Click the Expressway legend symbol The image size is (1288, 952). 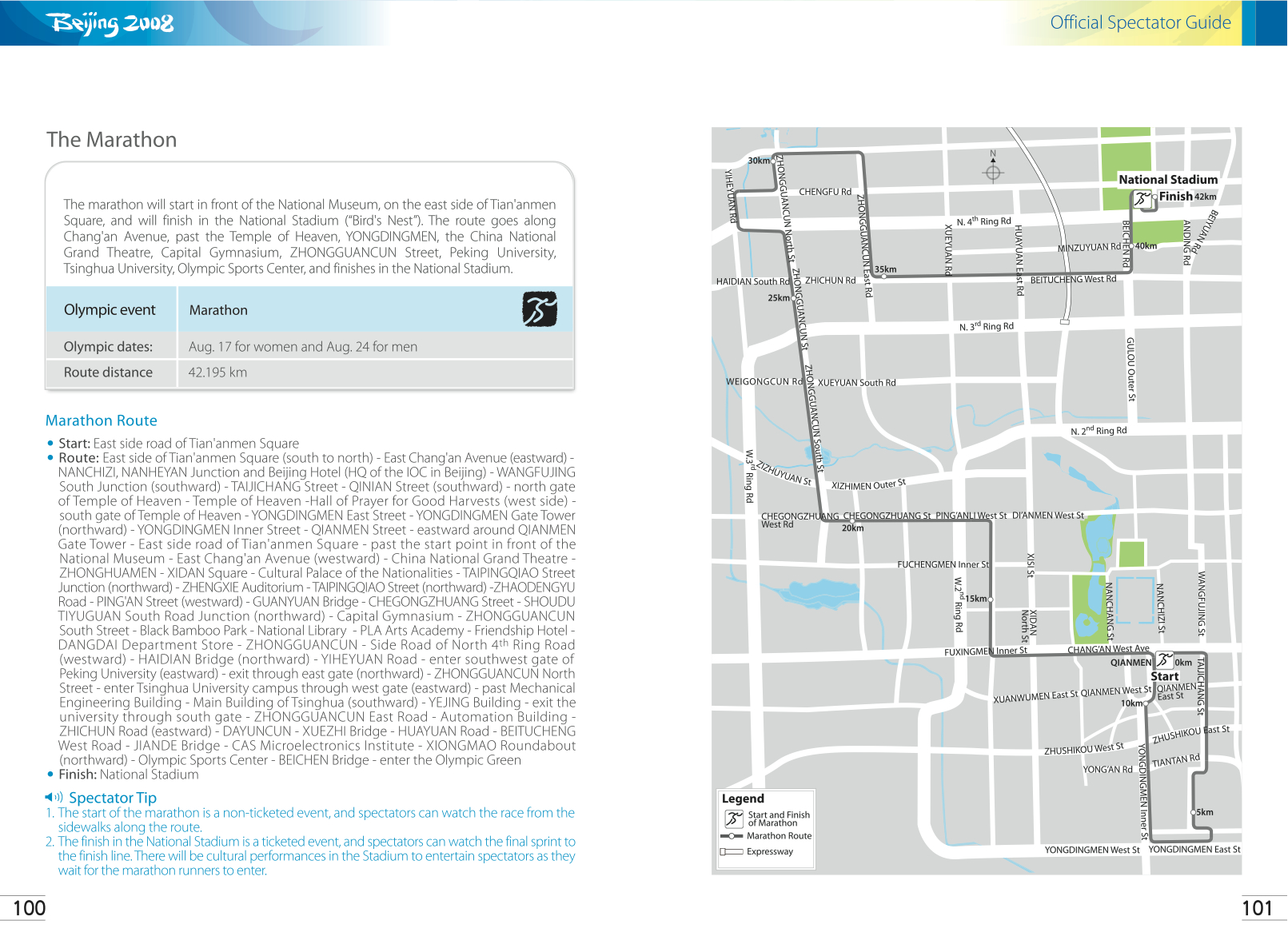[732, 852]
